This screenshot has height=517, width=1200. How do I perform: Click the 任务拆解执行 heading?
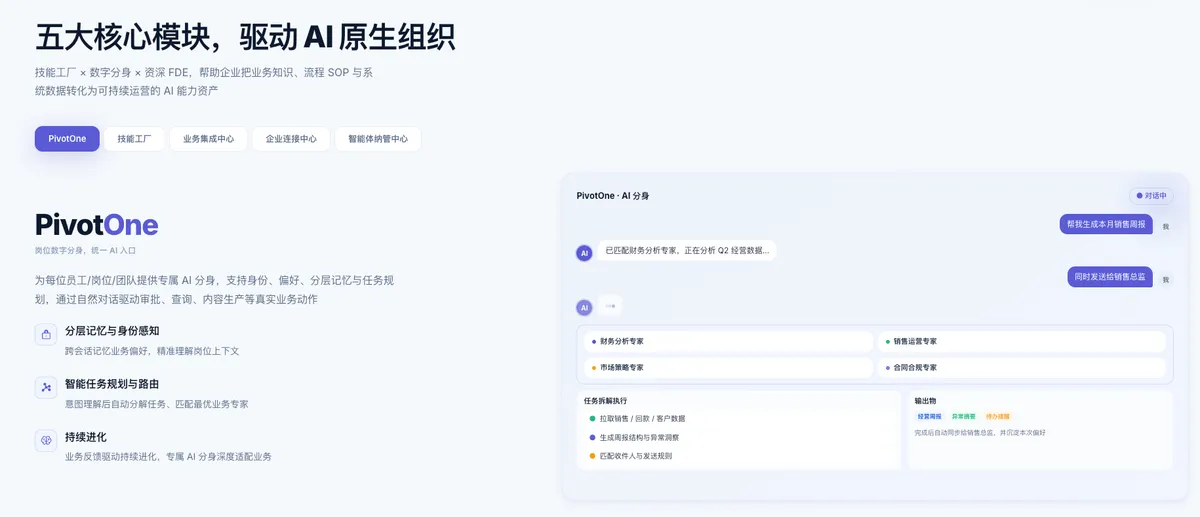(x=605, y=401)
